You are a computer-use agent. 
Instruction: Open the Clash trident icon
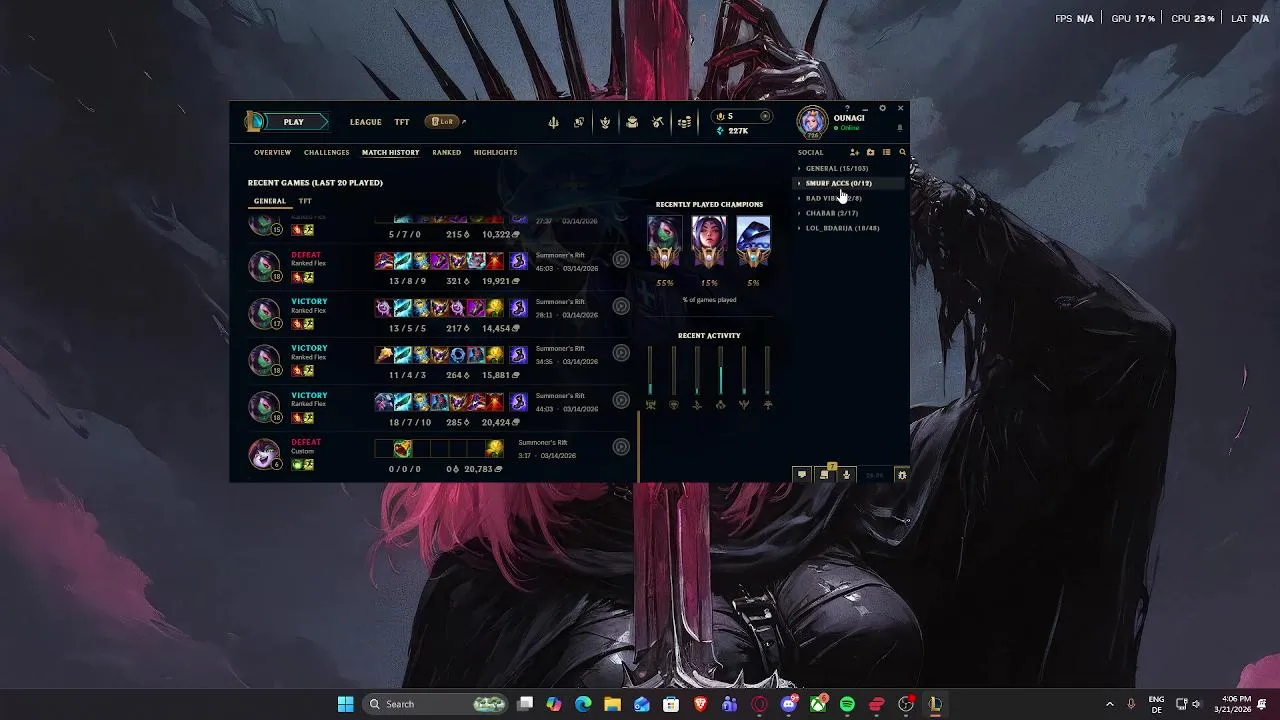coord(553,122)
